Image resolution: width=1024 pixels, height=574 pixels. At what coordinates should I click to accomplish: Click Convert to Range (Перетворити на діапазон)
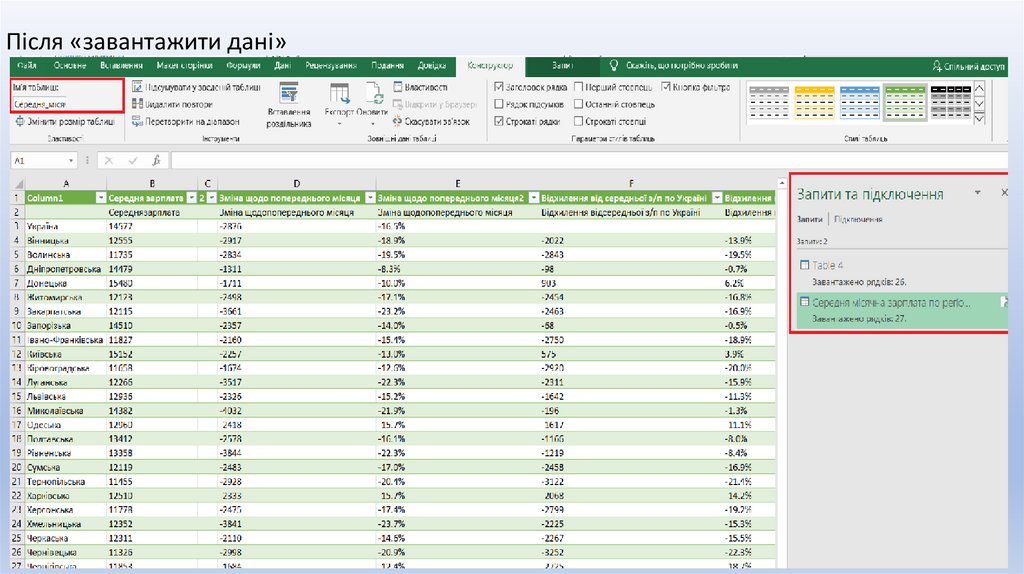pyautogui.click(x=139, y=122)
